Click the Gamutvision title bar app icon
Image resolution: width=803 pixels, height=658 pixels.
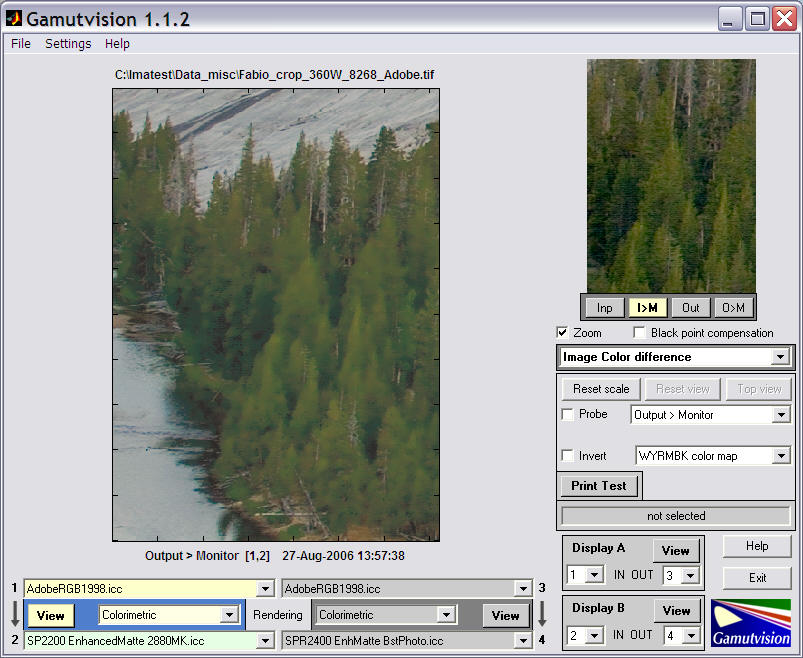pyautogui.click(x=14, y=18)
